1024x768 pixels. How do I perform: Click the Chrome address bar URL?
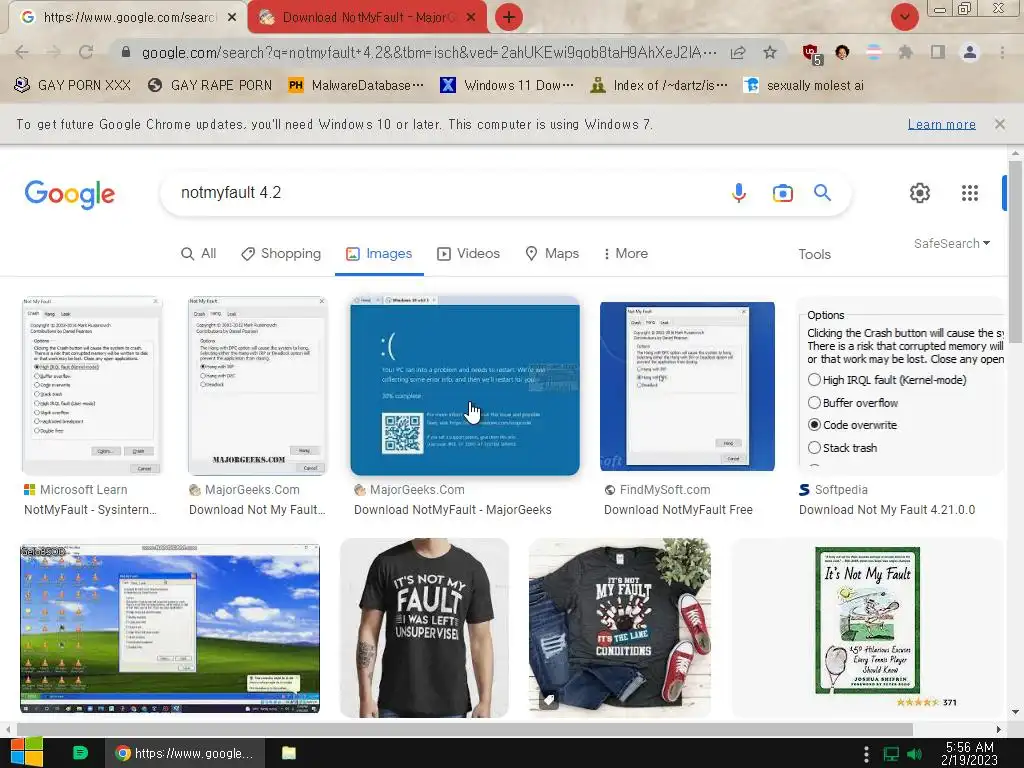point(428,52)
